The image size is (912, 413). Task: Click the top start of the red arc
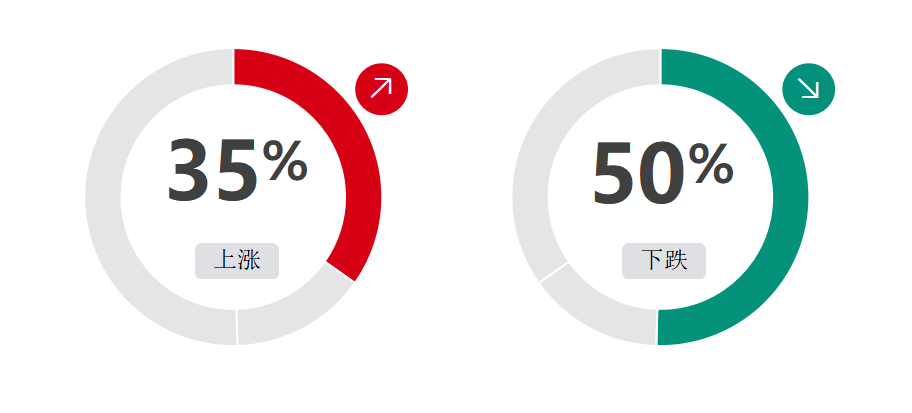(244, 67)
